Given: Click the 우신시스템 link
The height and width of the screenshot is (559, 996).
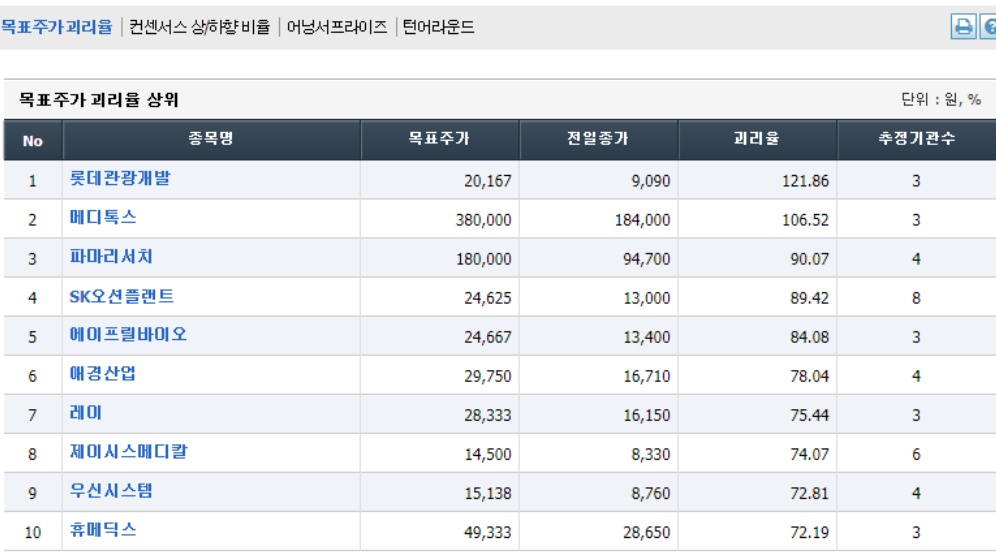Looking at the screenshot, I should click(x=111, y=491).
